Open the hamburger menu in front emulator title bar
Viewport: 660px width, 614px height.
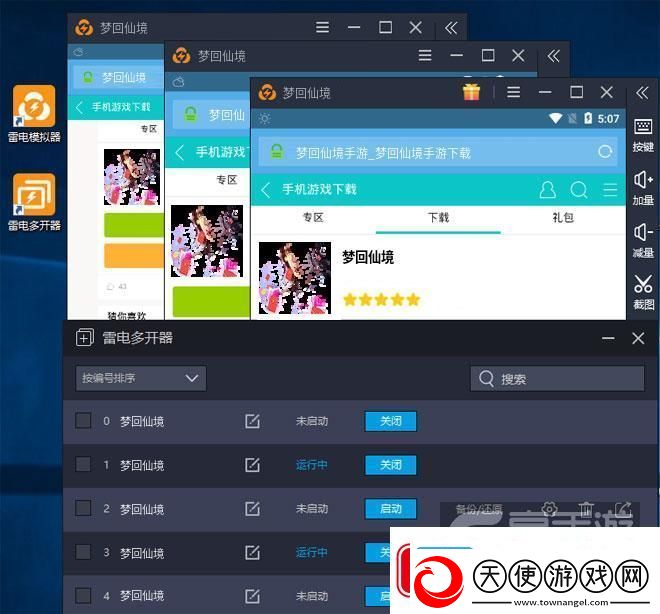point(514,92)
